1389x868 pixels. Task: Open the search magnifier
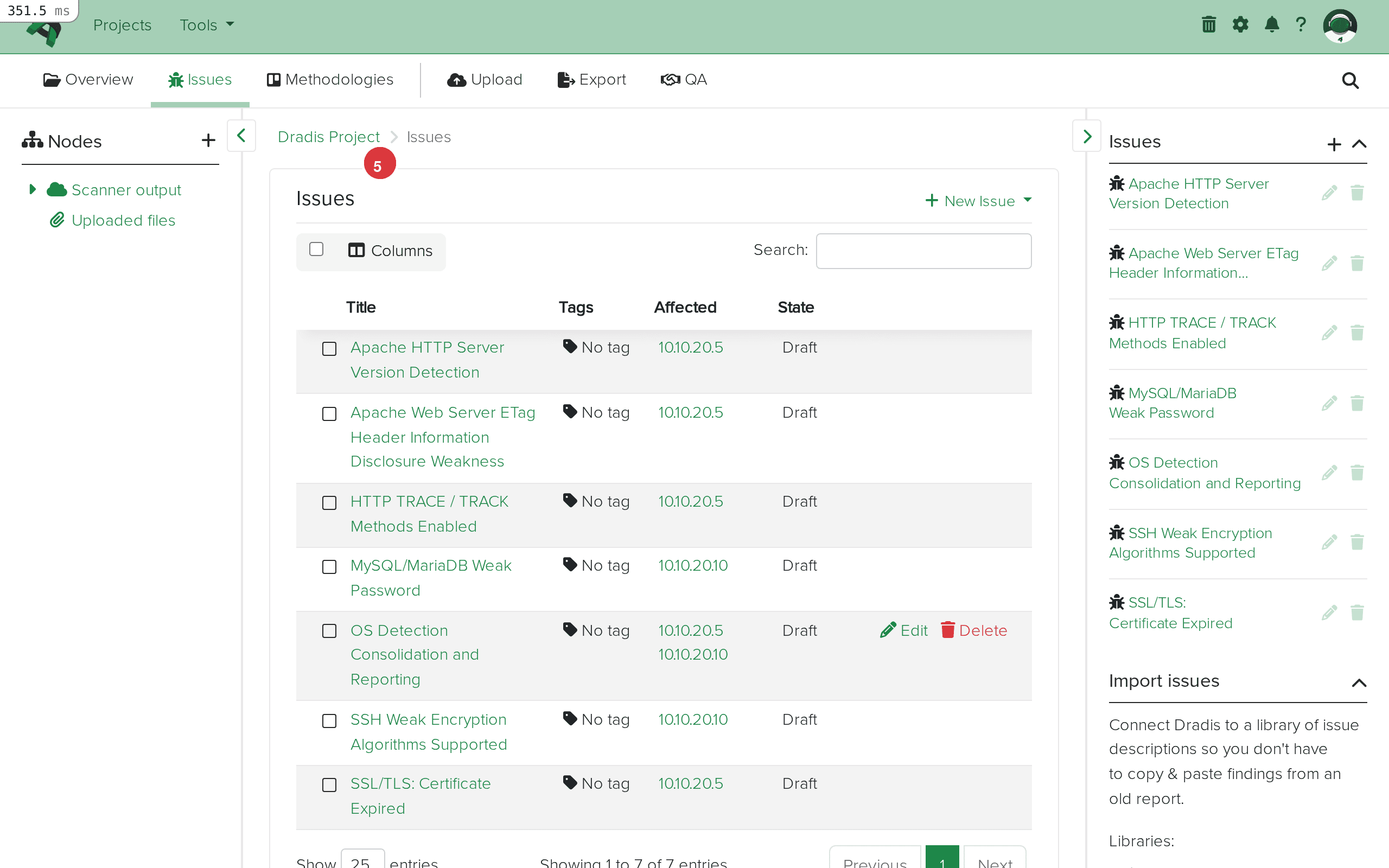[1350, 80]
